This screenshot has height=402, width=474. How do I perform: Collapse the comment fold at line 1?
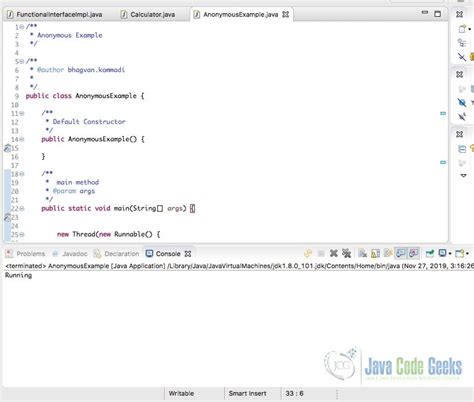click(22, 27)
